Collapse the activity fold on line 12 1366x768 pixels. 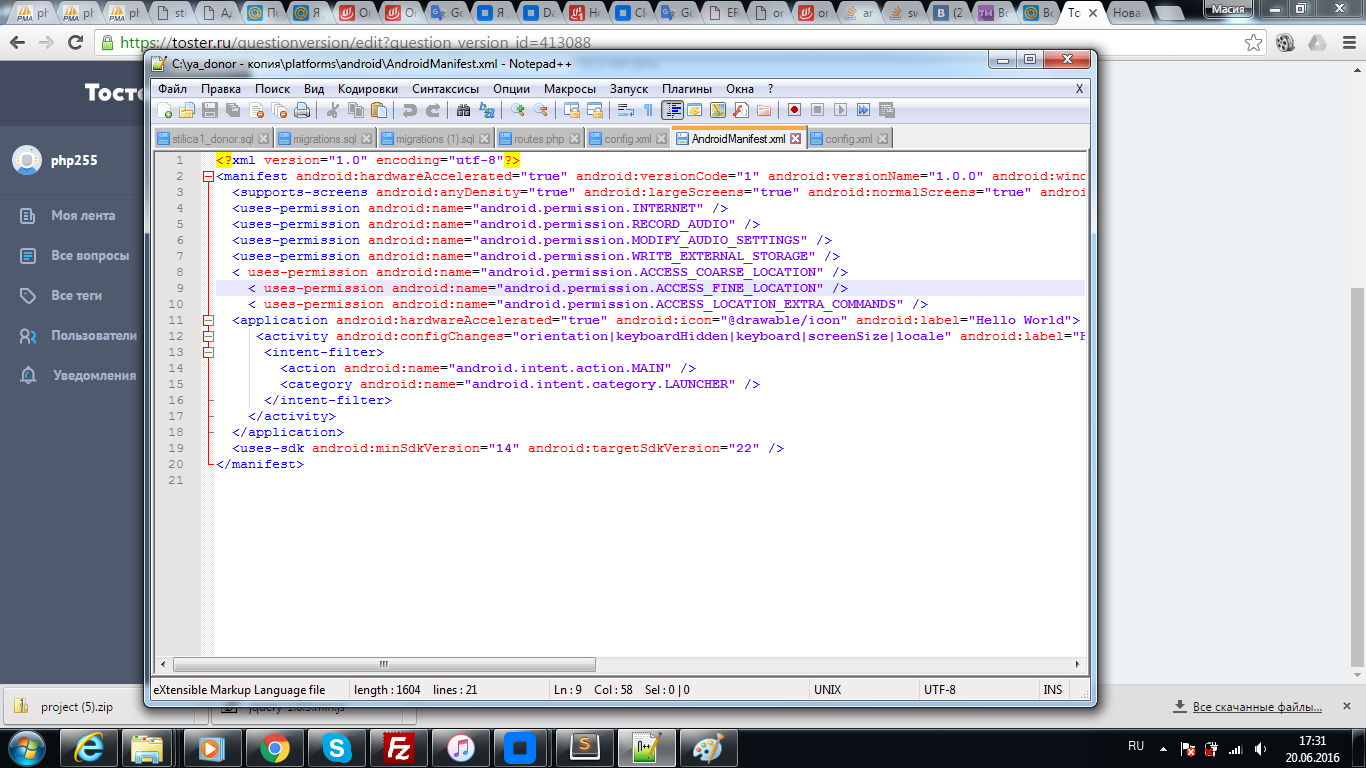click(208, 336)
